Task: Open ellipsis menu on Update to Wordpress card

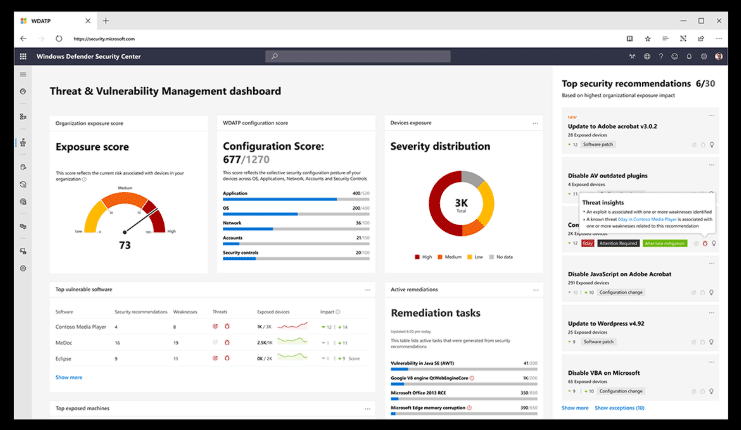Action: (x=711, y=313)
